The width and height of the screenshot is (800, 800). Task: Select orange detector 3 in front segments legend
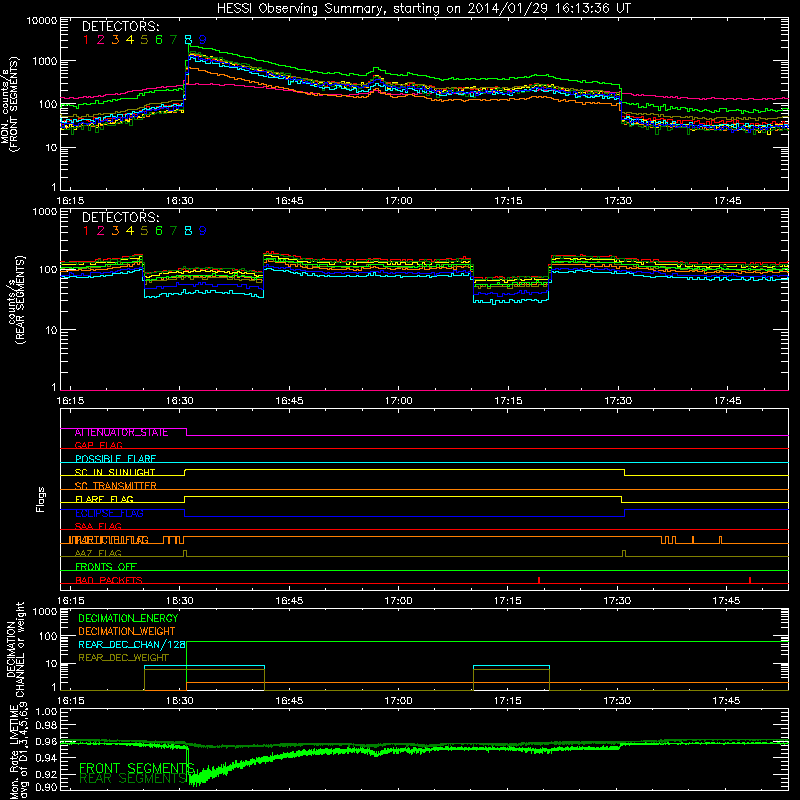115,40
